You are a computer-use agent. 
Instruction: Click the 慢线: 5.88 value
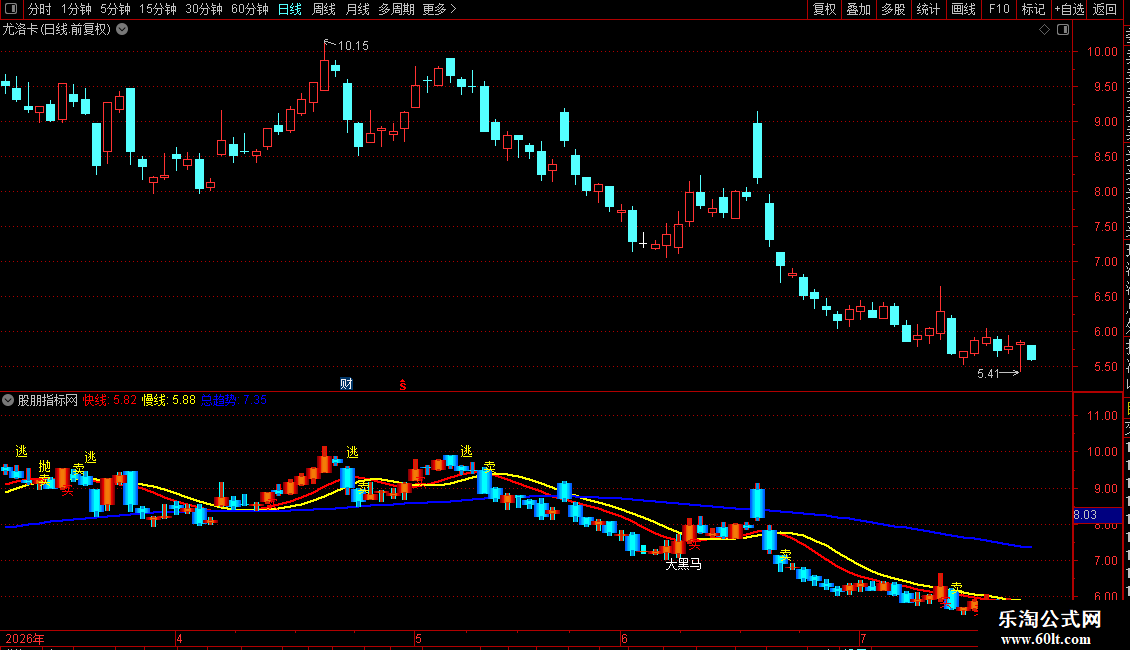pos(169,400)
